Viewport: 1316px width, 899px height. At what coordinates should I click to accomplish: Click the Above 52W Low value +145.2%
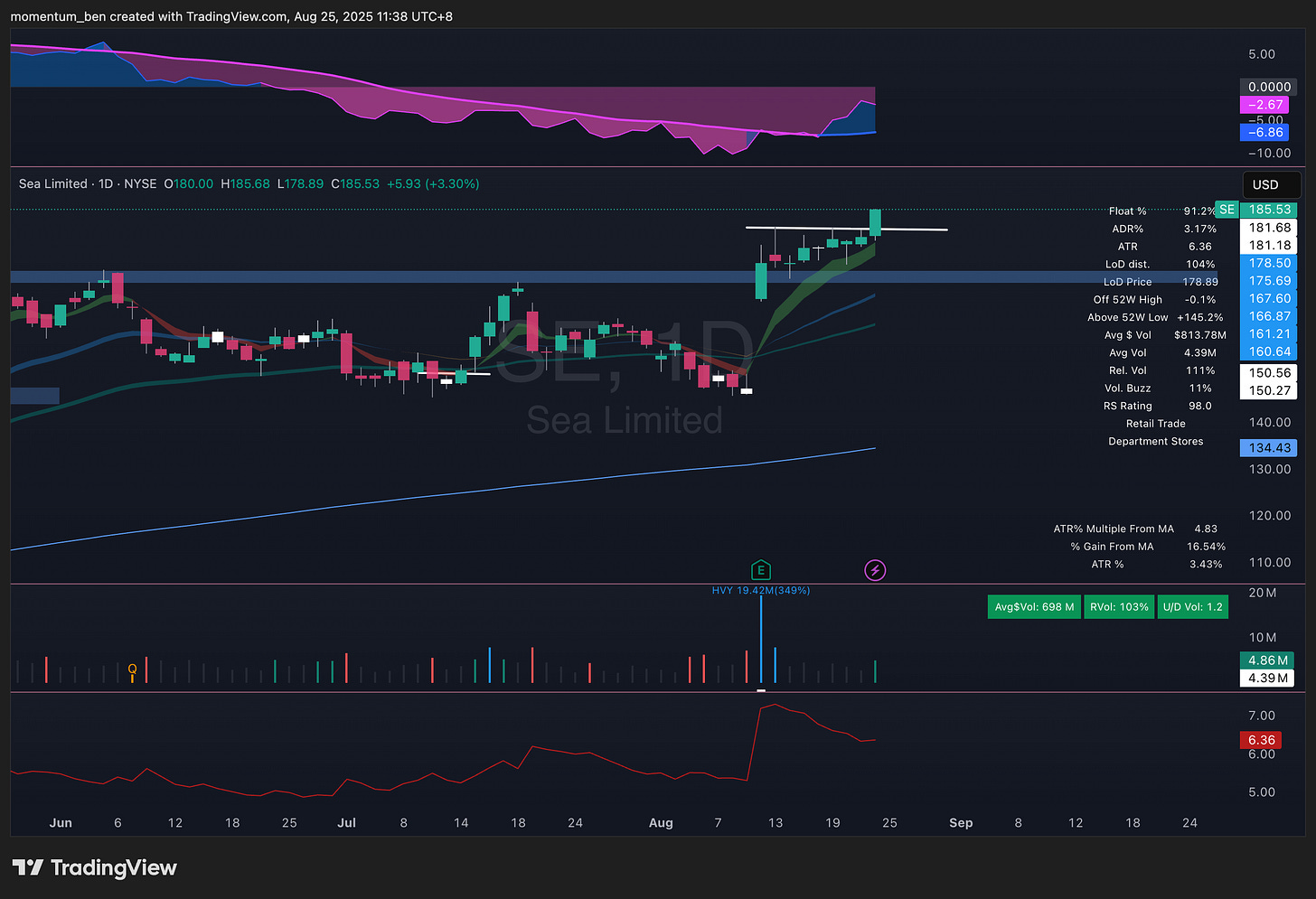pyautogui.click(x=1200, y=317)
